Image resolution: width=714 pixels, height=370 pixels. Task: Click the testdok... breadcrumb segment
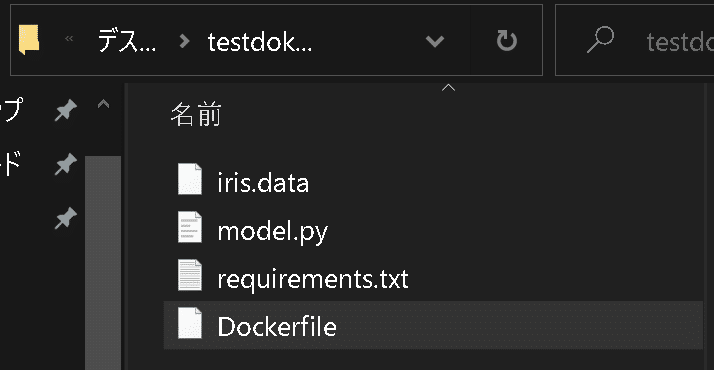pos(260,42)
